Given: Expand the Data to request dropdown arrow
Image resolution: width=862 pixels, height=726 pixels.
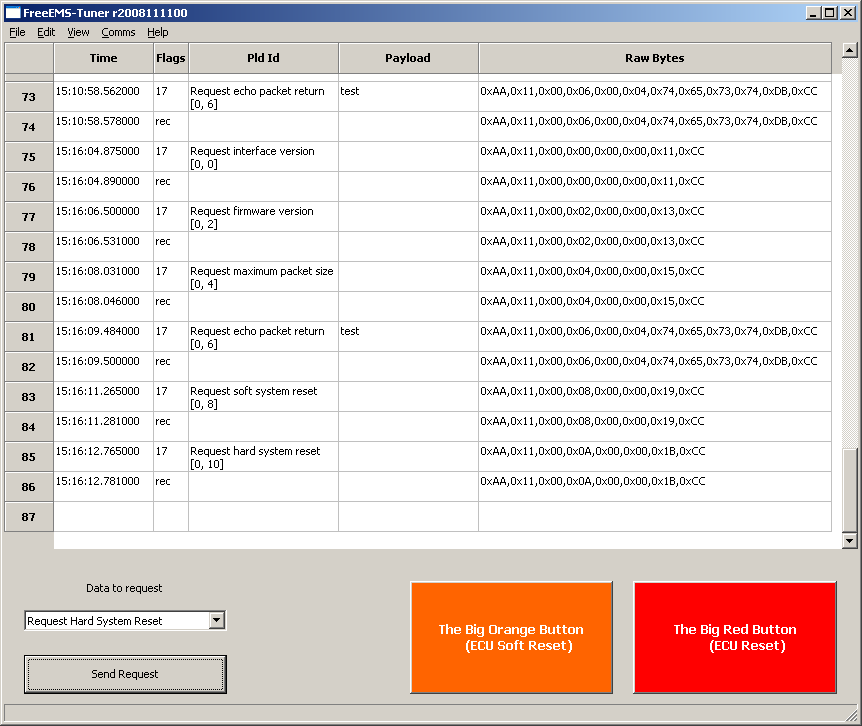Looking at the screenshot, I should pos(217,620).
